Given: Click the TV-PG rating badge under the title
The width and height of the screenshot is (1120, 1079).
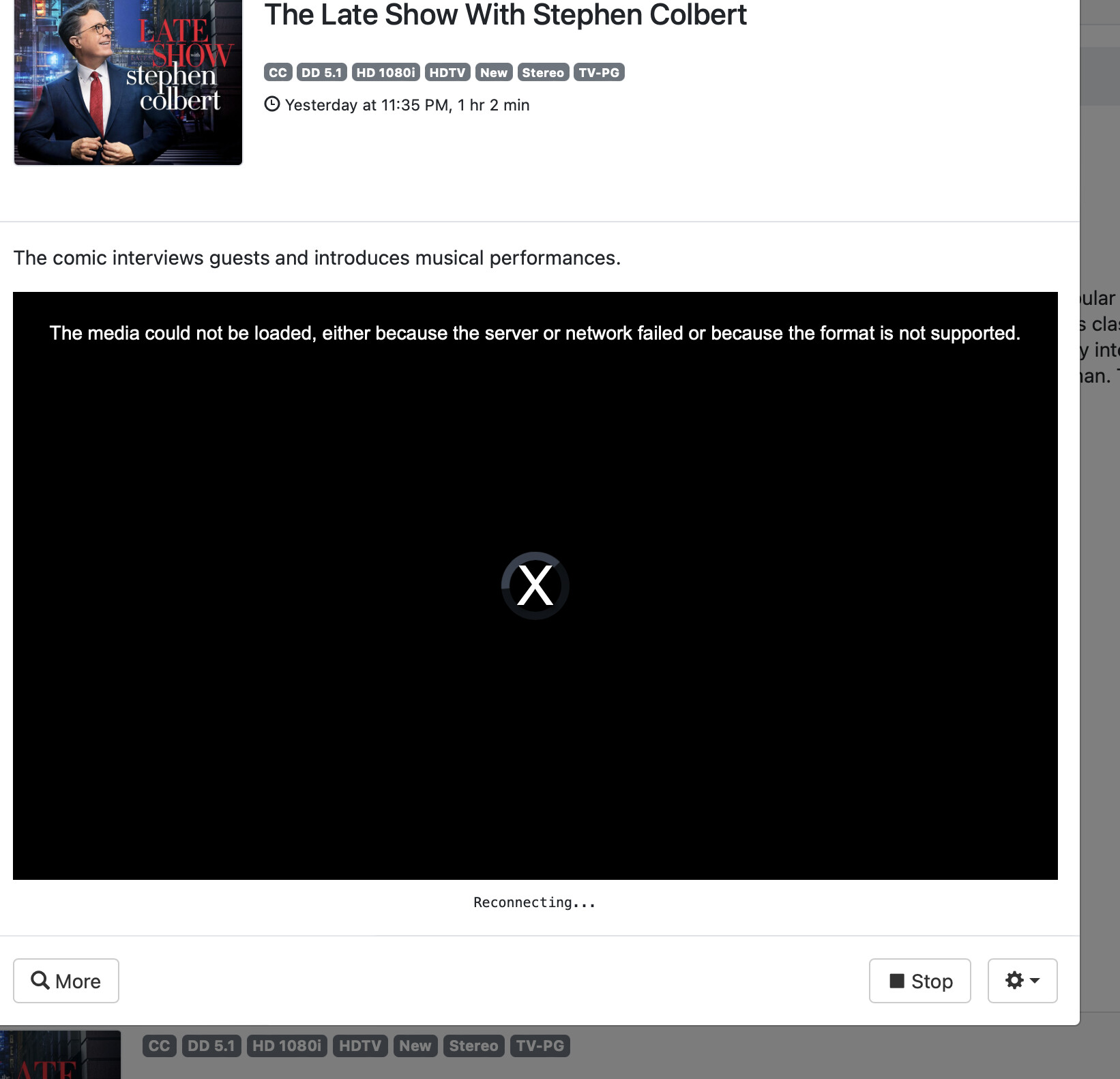Looking at the screenshot, I should [x=599, y=72].
